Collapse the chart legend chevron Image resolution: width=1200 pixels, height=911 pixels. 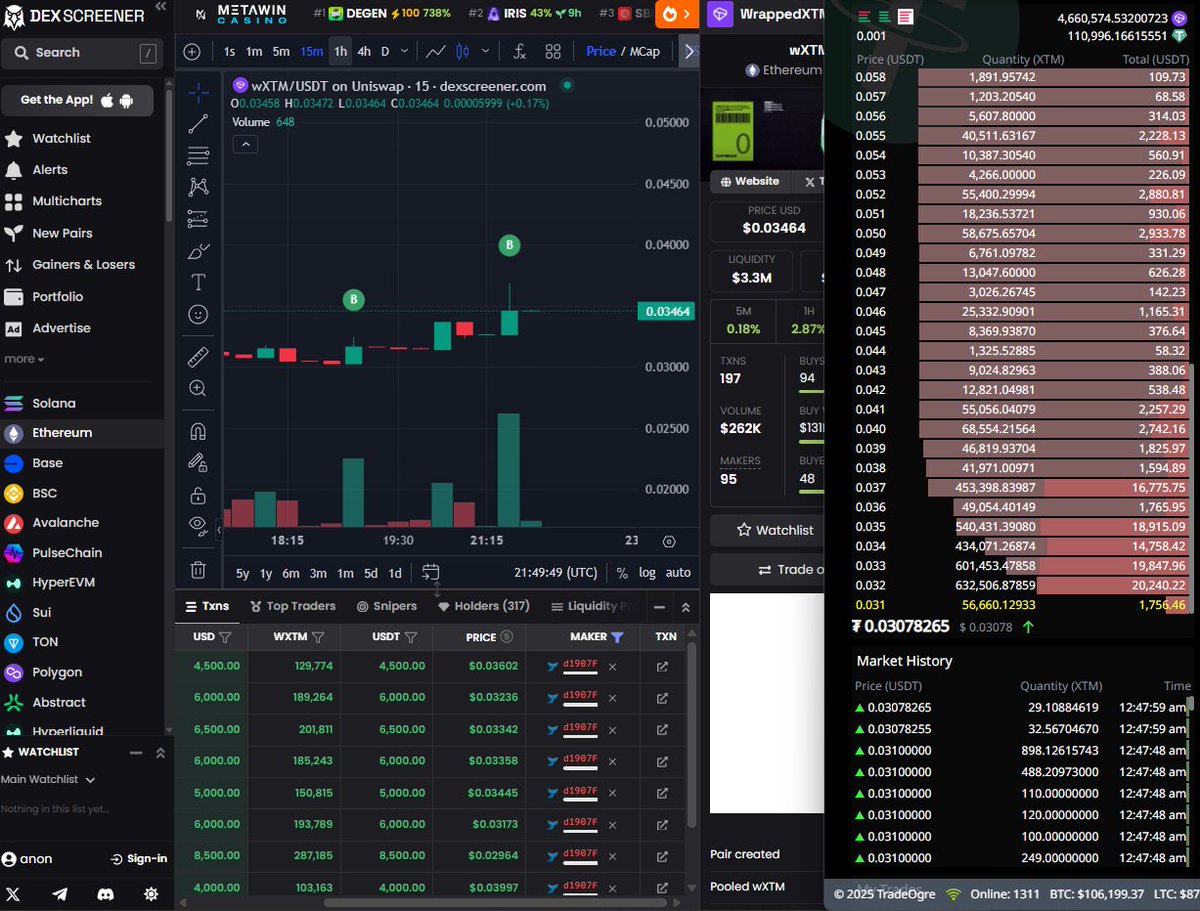[245, 144]
